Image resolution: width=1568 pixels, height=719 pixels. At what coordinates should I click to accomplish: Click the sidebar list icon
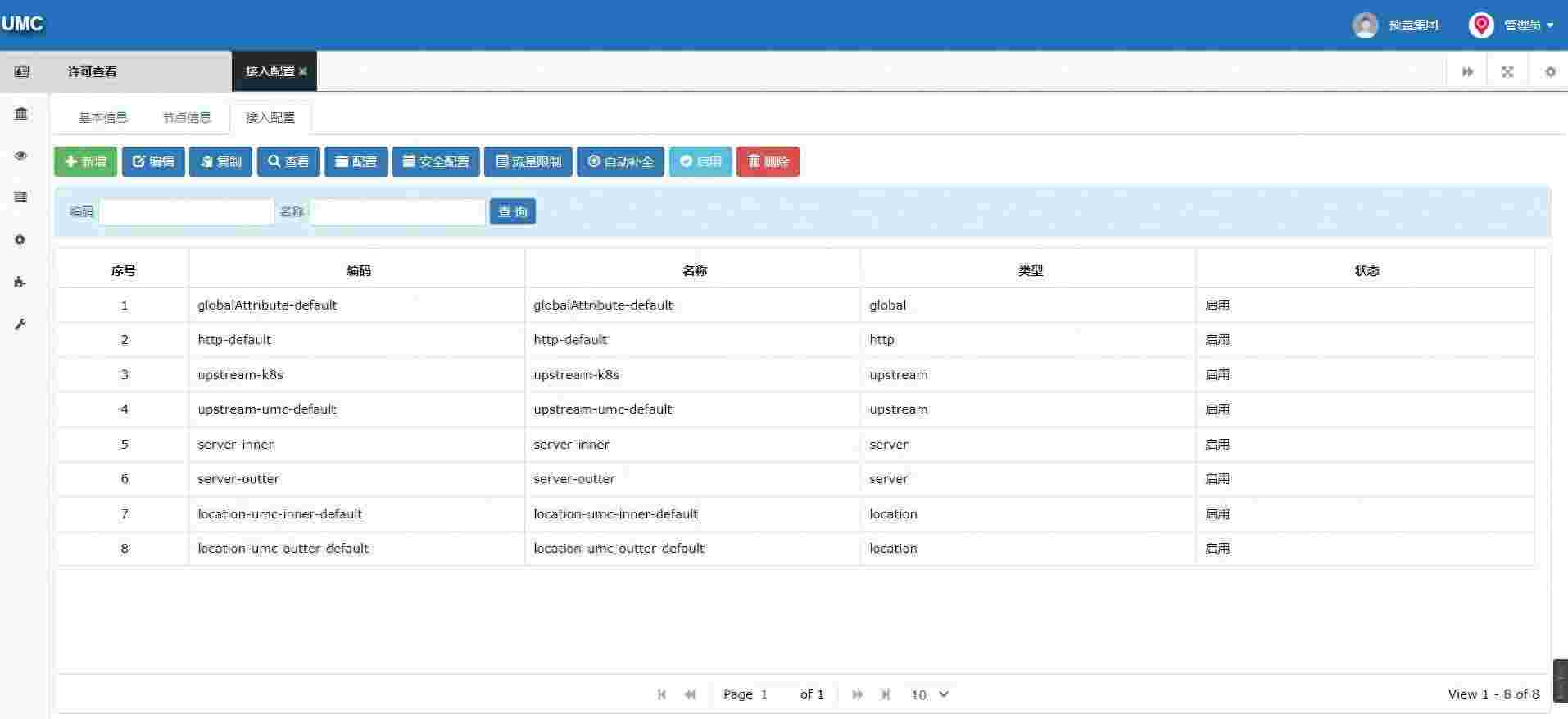tap(21, 197)
